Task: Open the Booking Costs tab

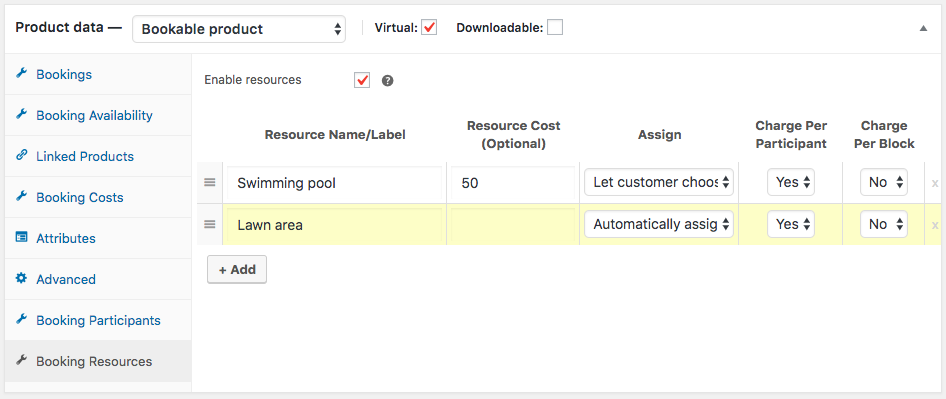Action: pos(98,197)
